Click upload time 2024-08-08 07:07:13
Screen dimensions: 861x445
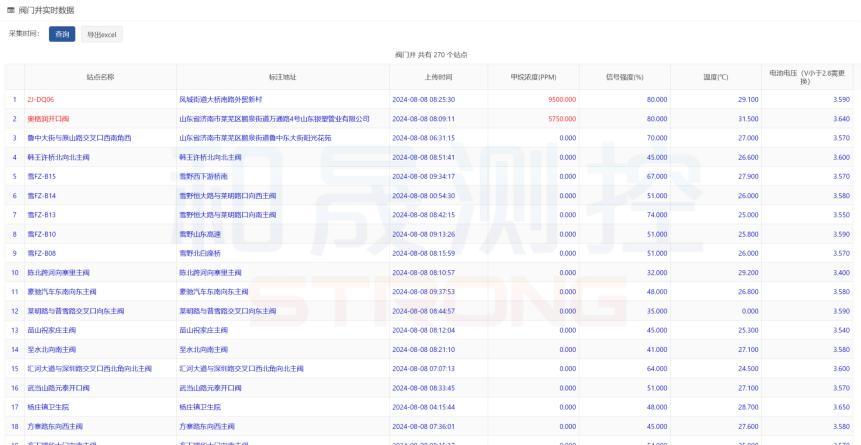424,369
